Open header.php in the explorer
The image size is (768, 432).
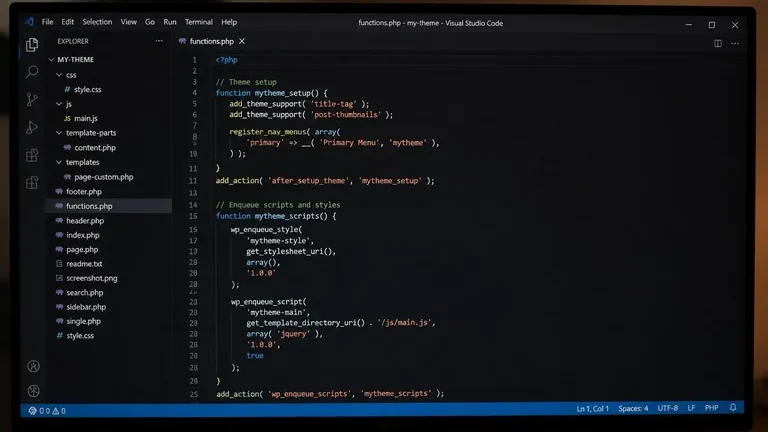[85, 220]
